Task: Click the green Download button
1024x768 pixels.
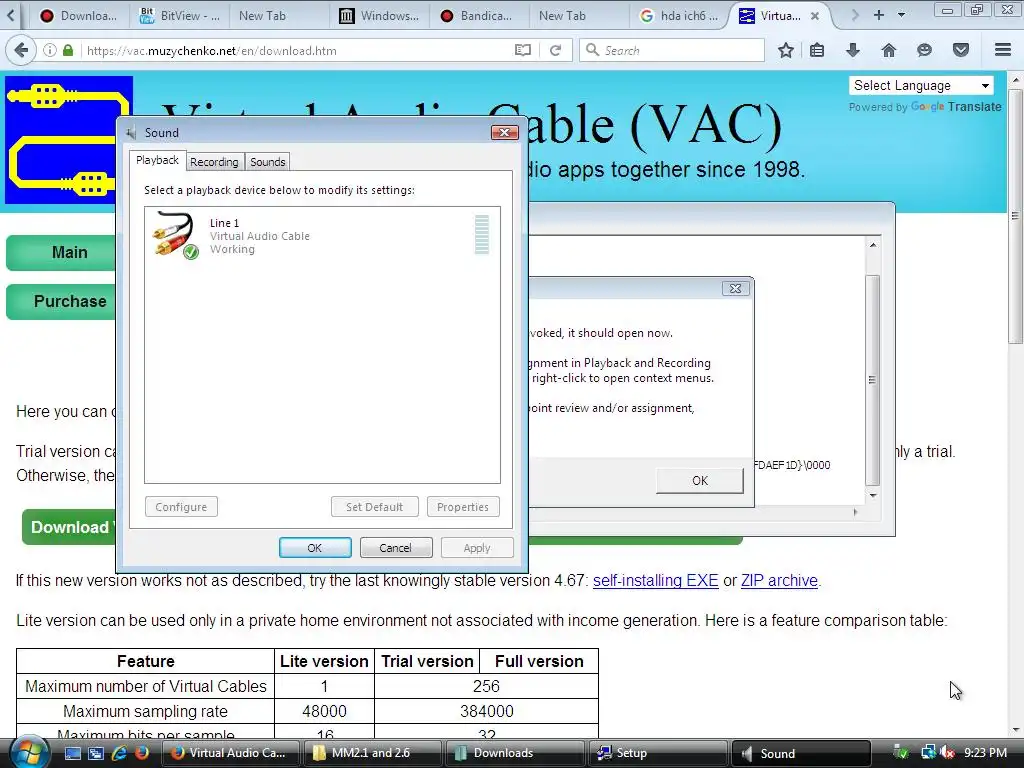Action: click(x=69, y=527)
